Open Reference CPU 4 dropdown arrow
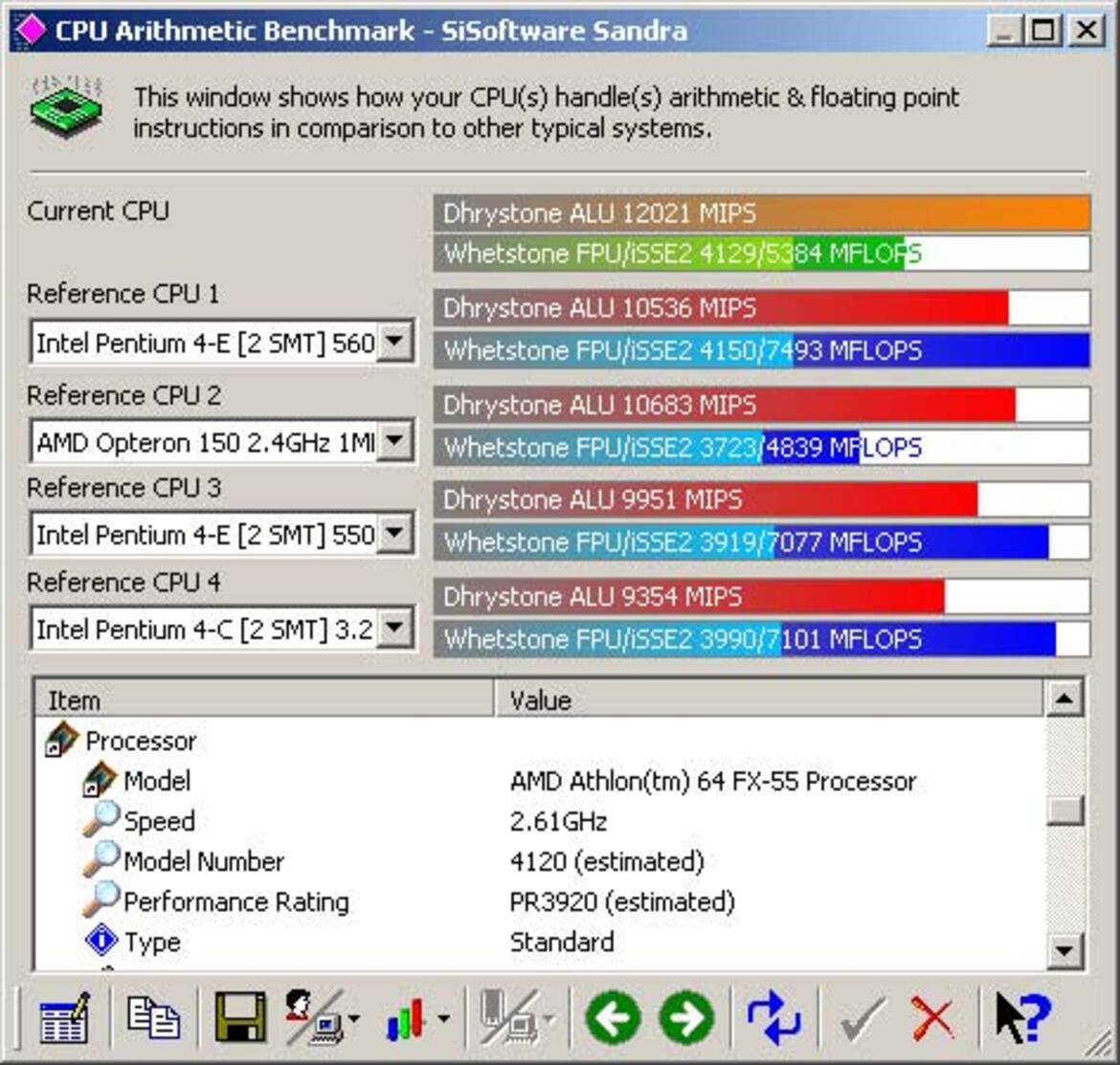Screen dimensions: 1120x1065 (x=393, y=629)
